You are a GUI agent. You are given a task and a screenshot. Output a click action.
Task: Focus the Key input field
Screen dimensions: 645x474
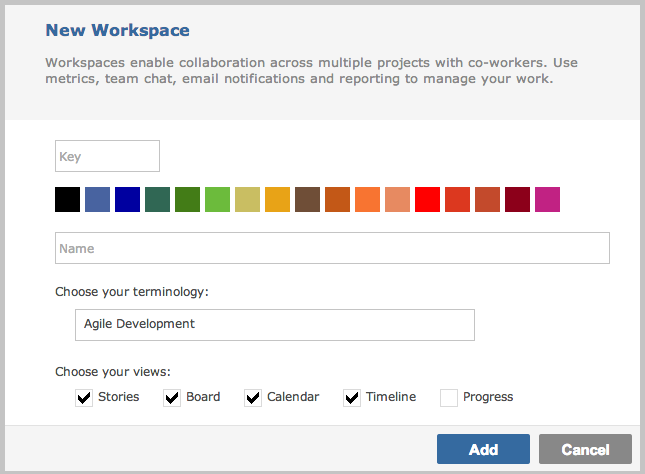[x=107, y=156]
